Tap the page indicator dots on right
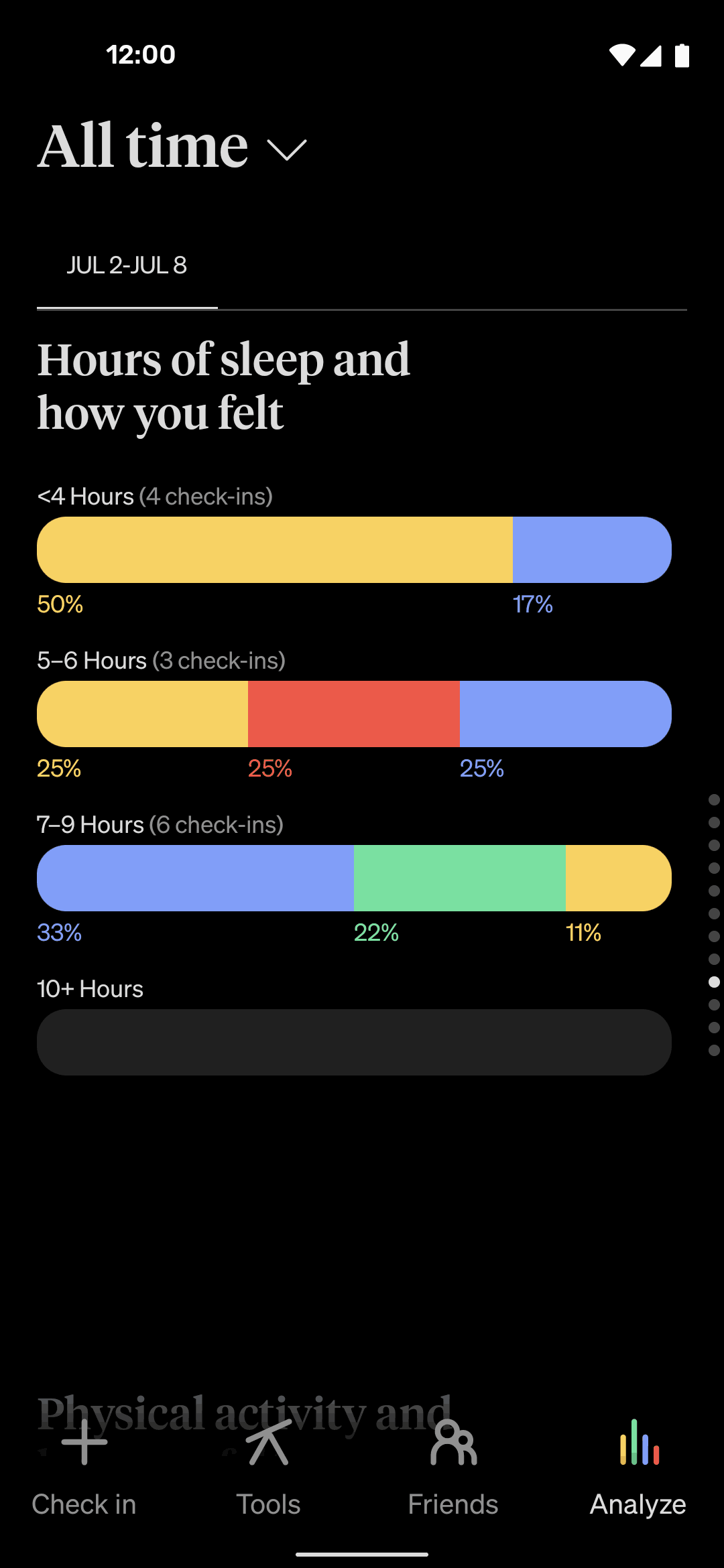Viewport: 724px width, 1568px height. click(x=713, y=931)
